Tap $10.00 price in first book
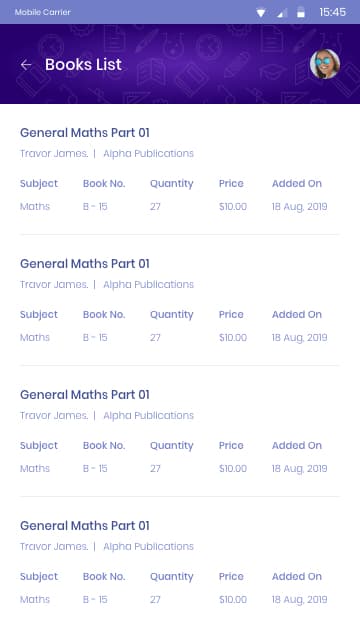 [x=233, y=207]
